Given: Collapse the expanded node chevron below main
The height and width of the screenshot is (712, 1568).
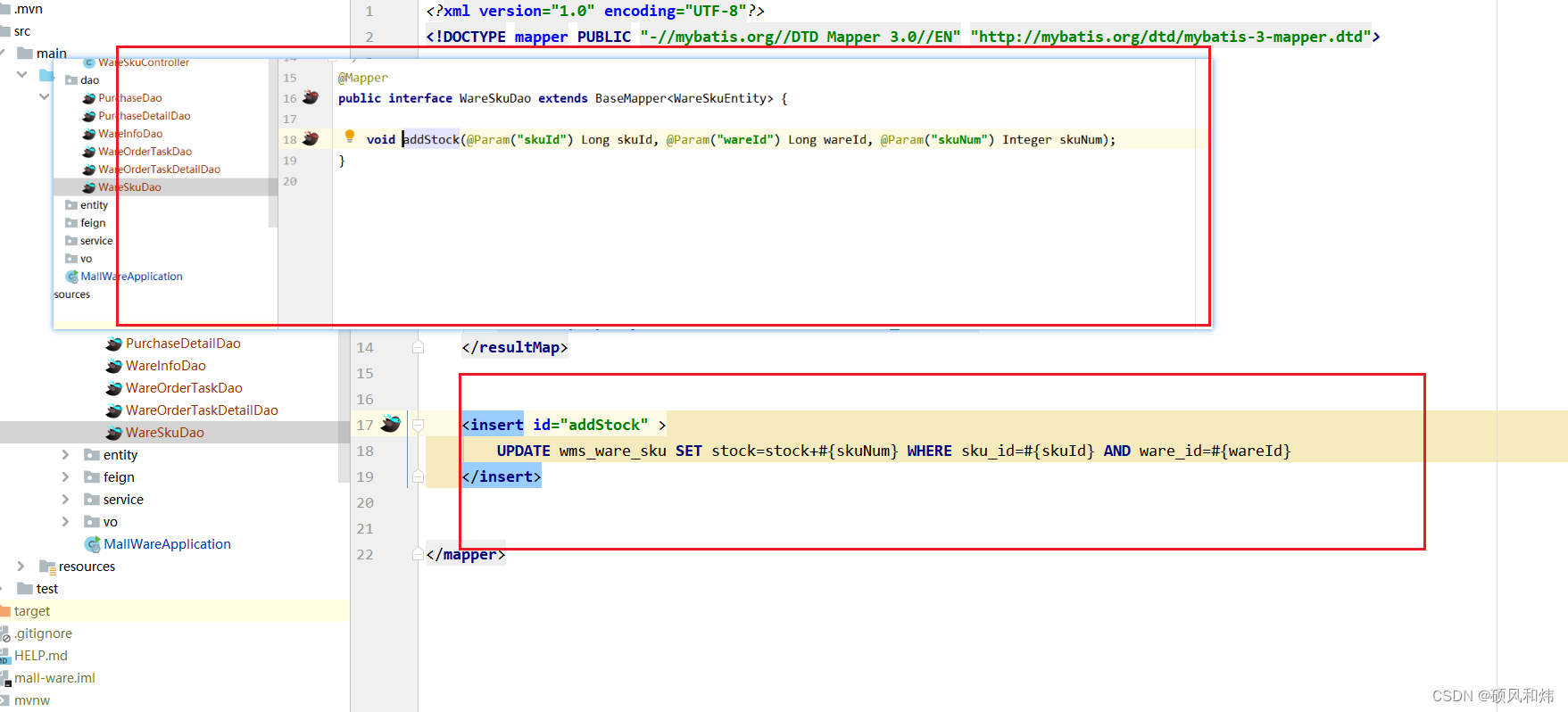Looking at the screenshot, I should coord(21,74).
